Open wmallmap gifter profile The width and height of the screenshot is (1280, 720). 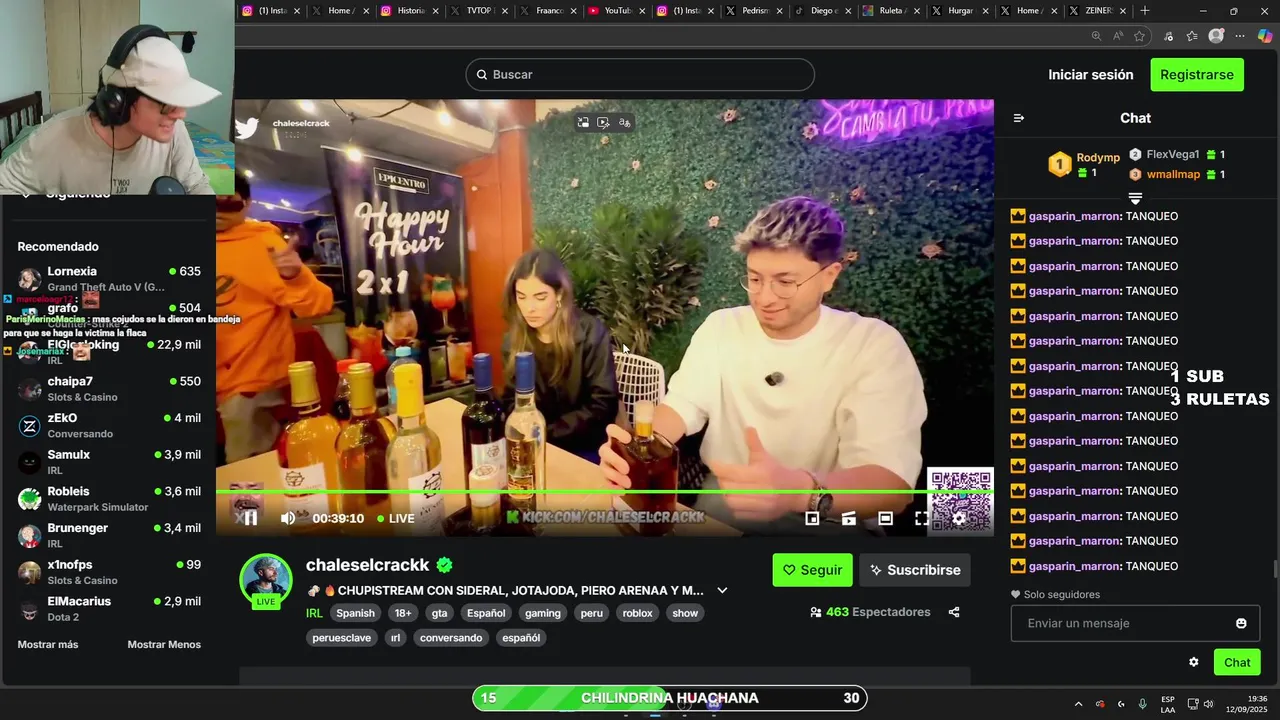tap(1176, 174)
